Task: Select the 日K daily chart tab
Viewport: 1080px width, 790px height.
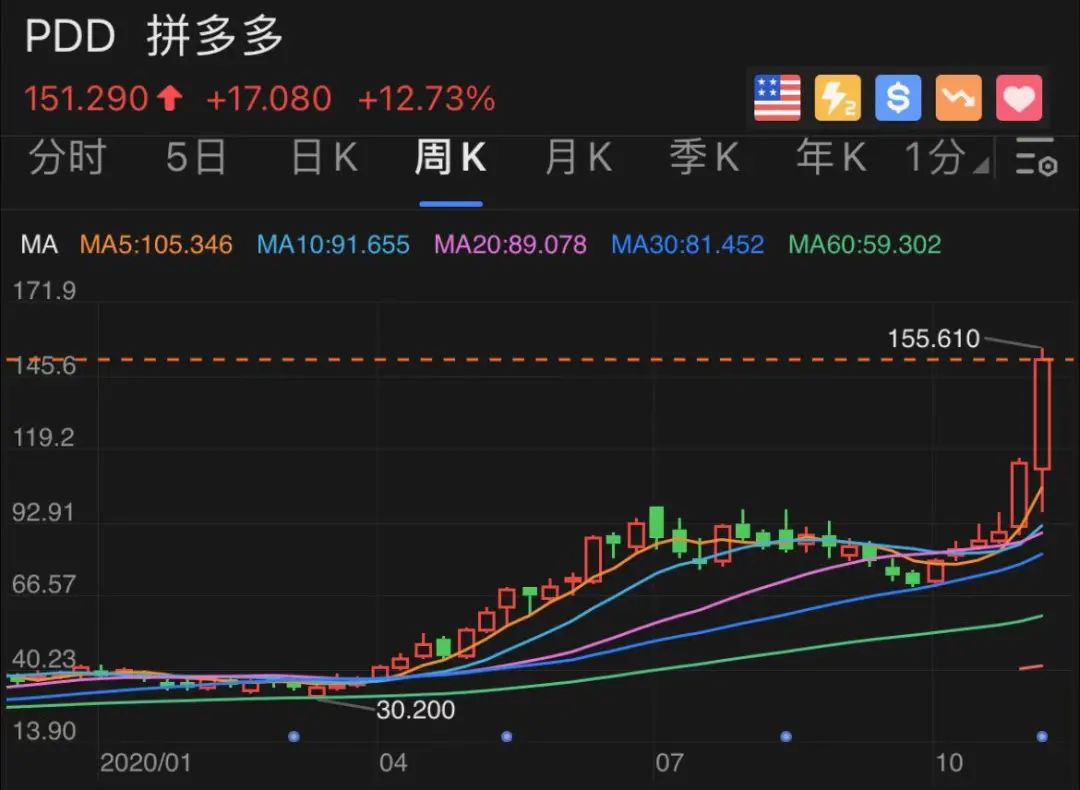Action: click(324, 157)
